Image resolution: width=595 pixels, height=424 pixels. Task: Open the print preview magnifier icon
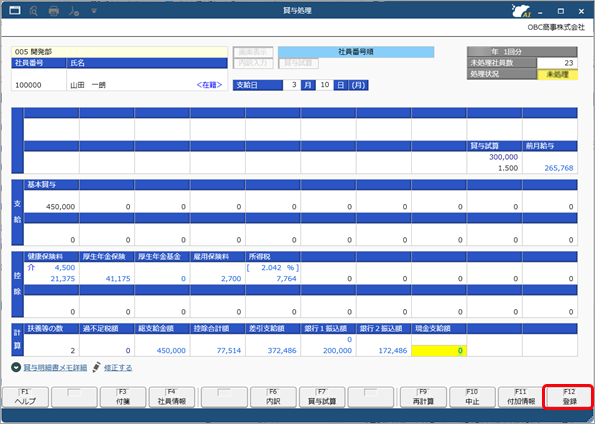[33, 11]
